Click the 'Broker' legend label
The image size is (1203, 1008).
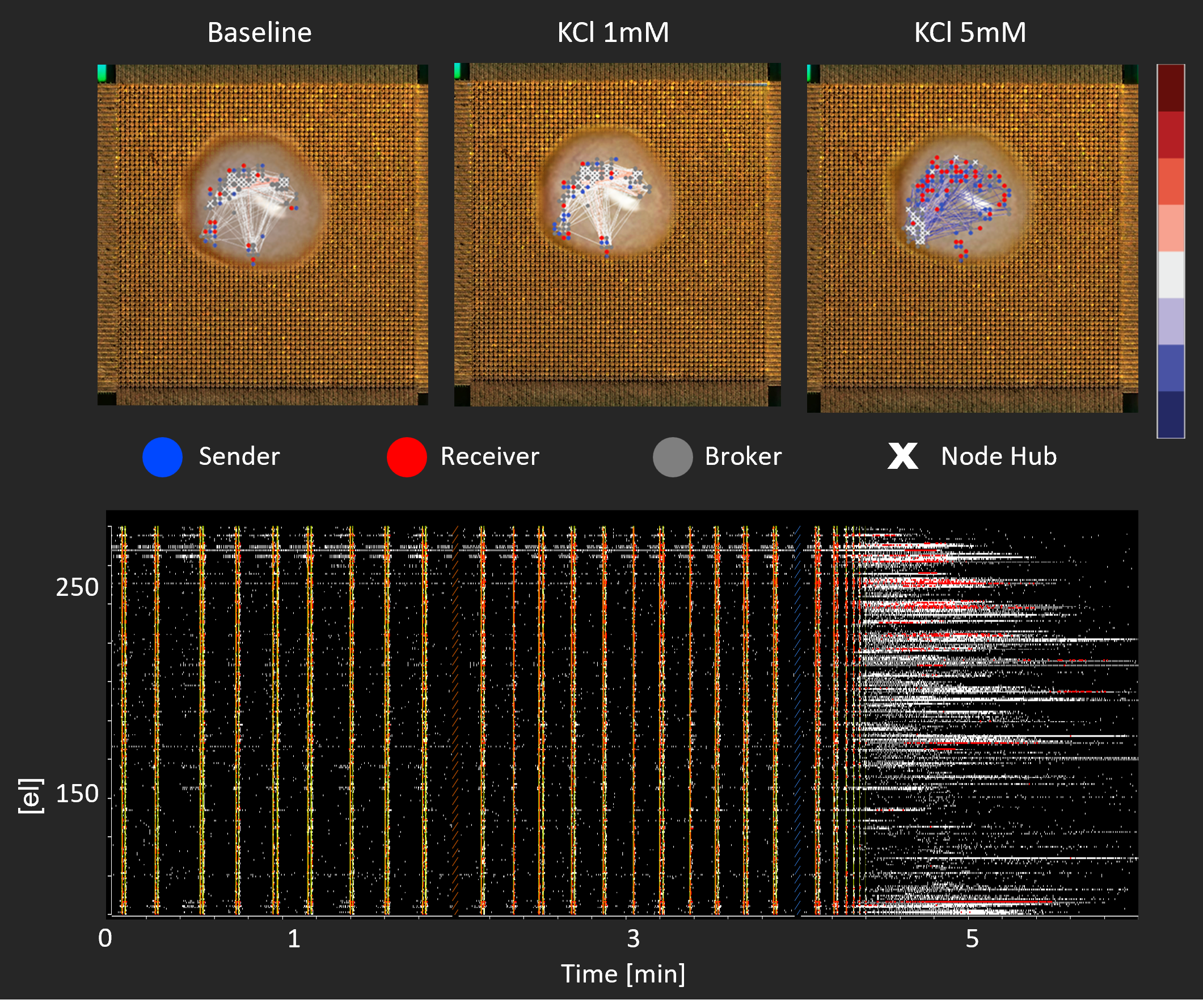point(743,457)
